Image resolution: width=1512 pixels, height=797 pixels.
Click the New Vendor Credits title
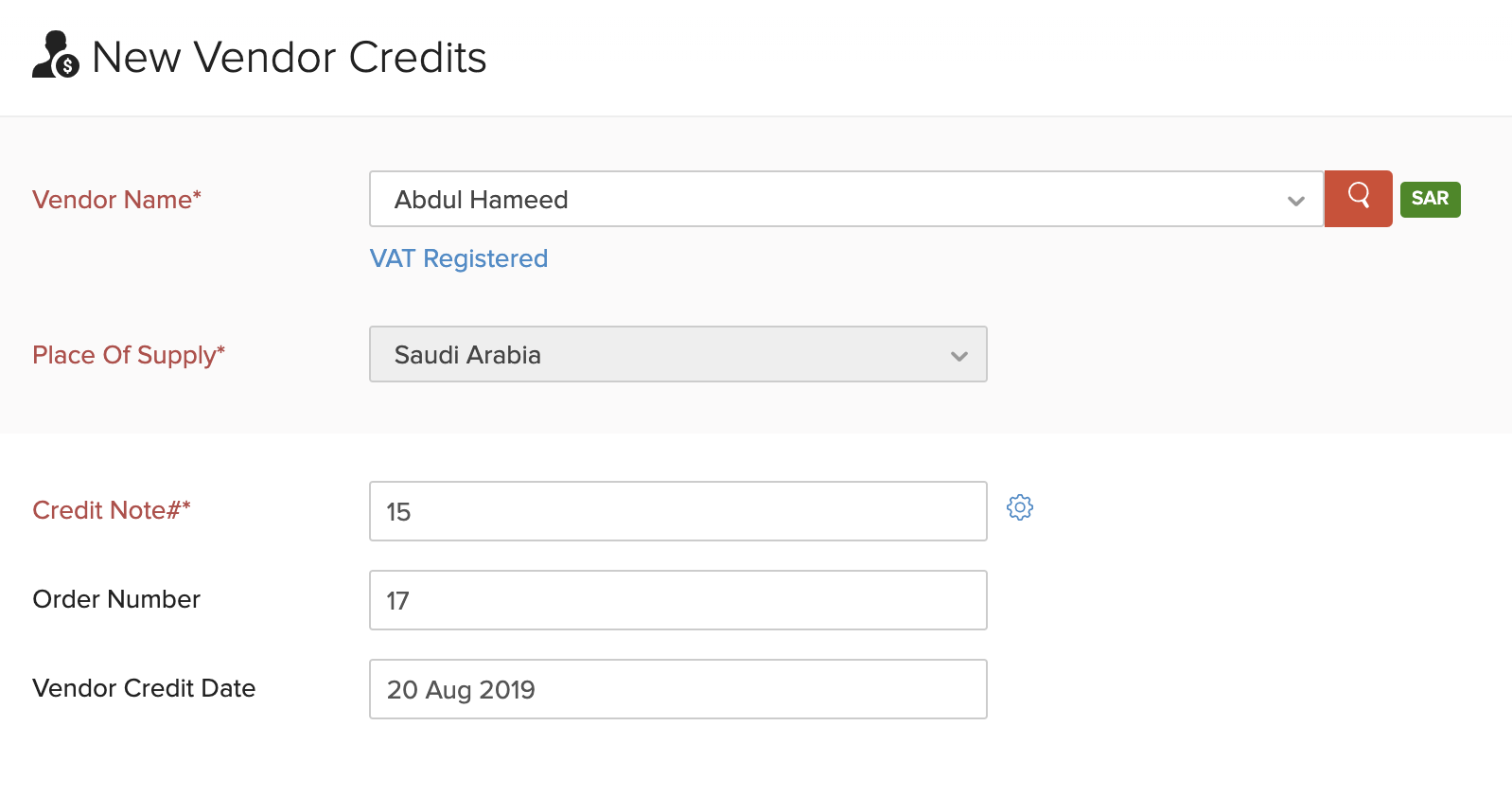click(288, 57)
